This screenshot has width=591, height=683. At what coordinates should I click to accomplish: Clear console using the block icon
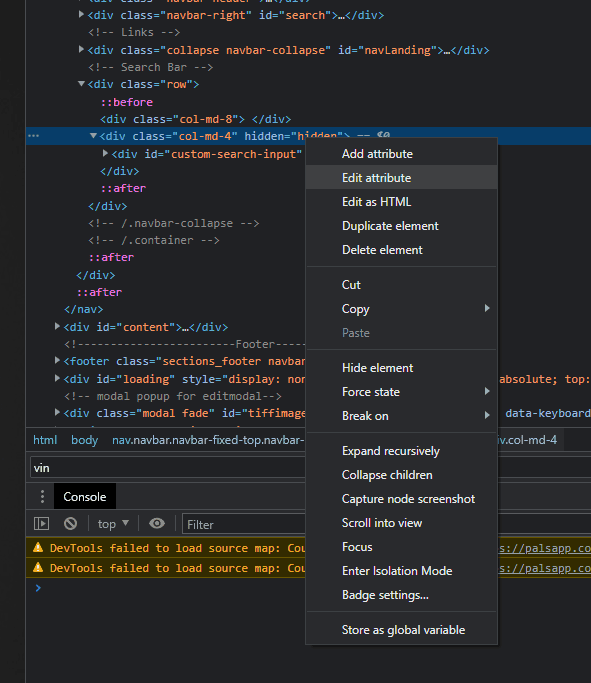(x=70, y=523)
